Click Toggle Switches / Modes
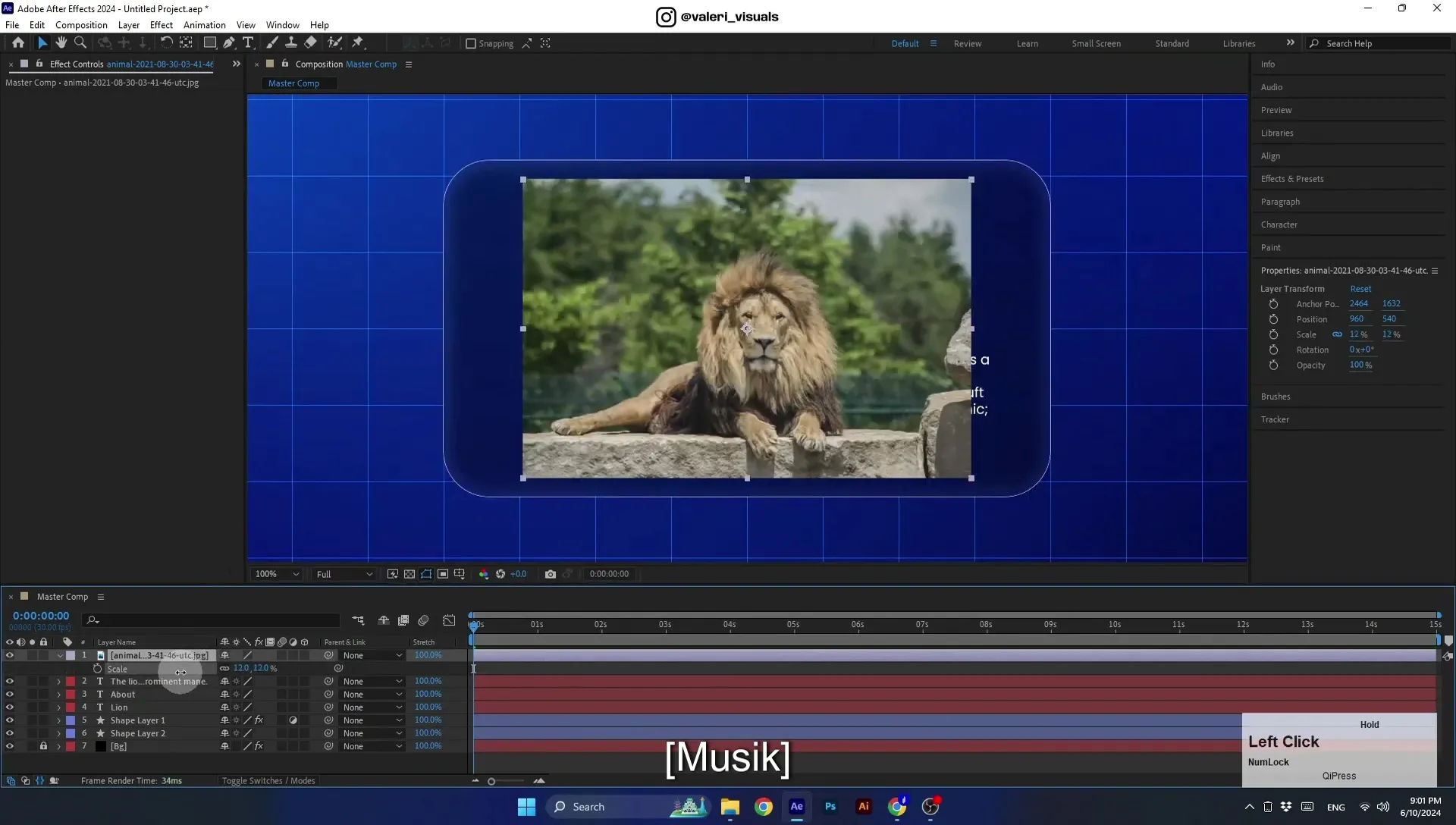The image size is (1456, 825). [x=268, y=781]
